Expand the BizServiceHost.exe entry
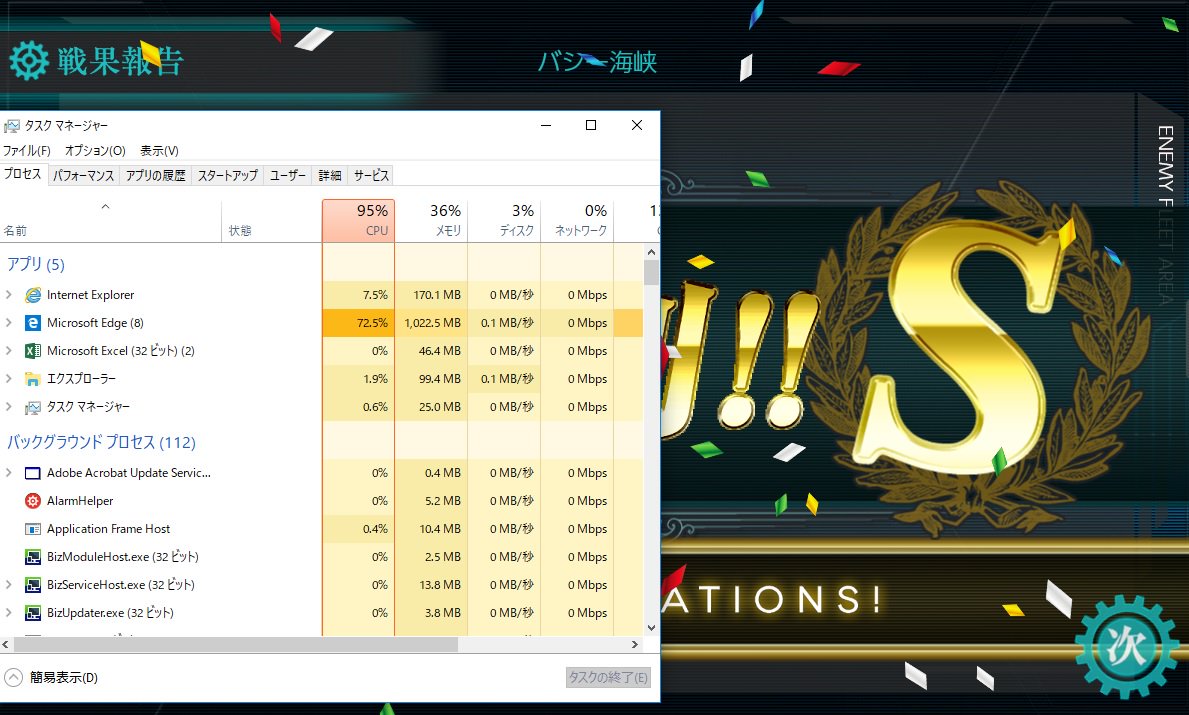Viewport: 1189px width, 715px height. (x=8, y=585)
